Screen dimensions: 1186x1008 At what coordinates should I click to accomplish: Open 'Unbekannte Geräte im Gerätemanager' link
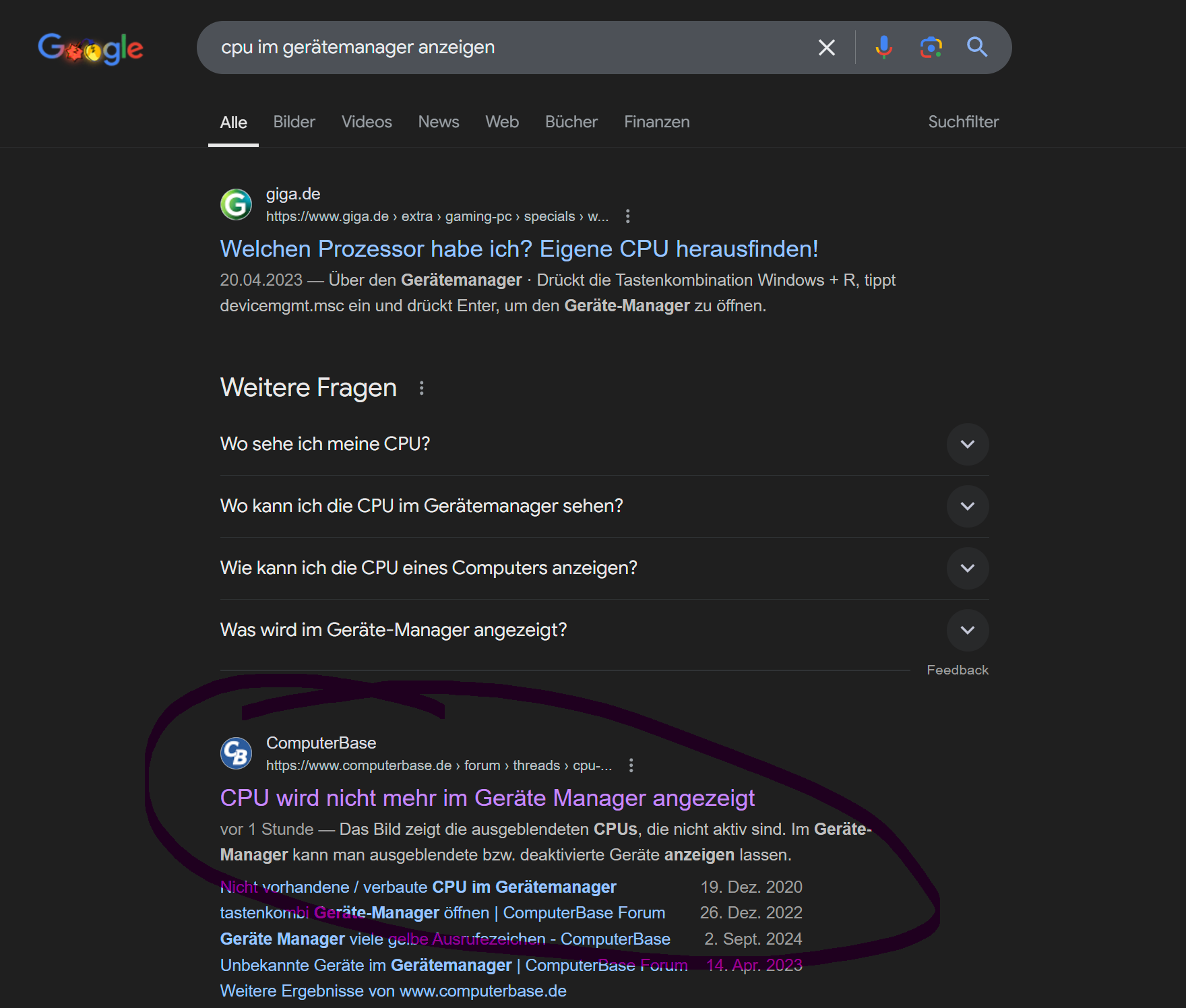[x=454, y=966]
